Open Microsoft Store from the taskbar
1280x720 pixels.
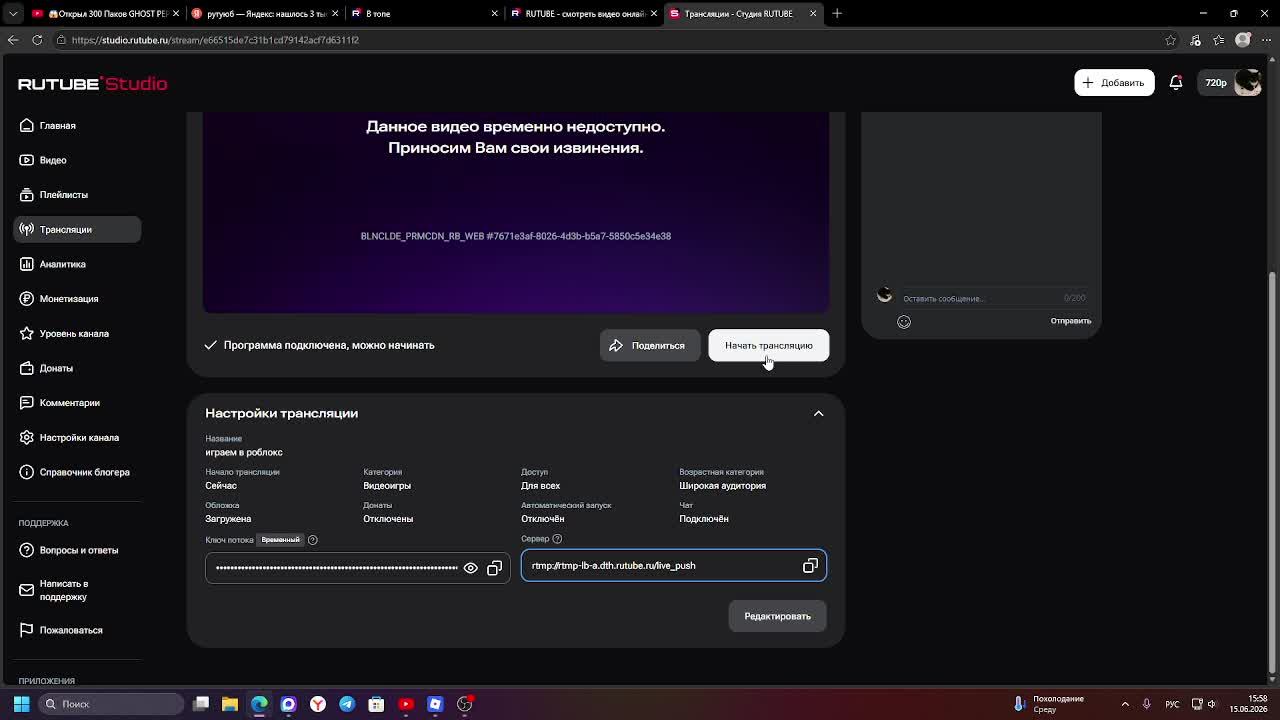376,704
